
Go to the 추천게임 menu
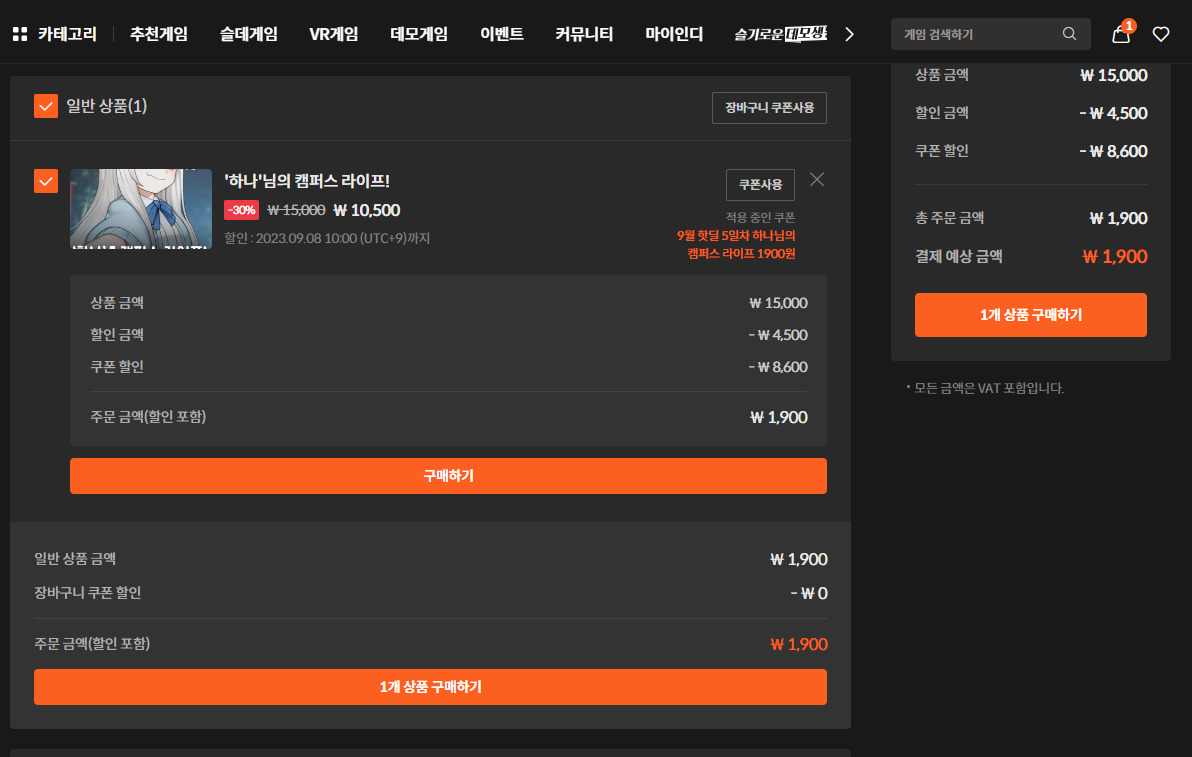[x=158, y=34]
